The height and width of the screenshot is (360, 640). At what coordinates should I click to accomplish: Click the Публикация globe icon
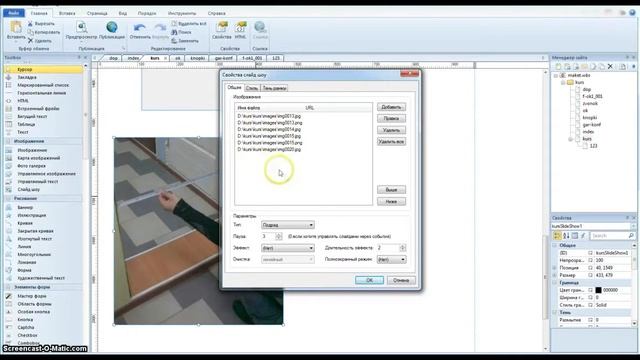(112, 27)
